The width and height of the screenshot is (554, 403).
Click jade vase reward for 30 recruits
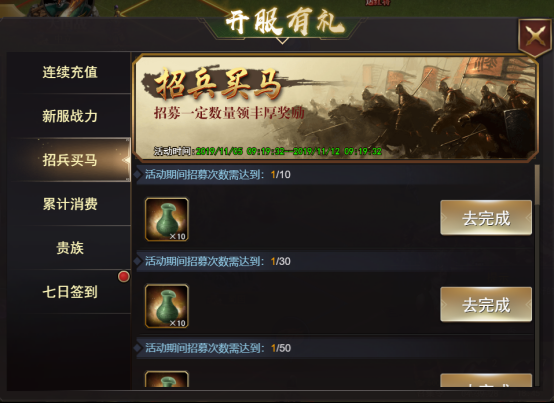tap(167, 306)
